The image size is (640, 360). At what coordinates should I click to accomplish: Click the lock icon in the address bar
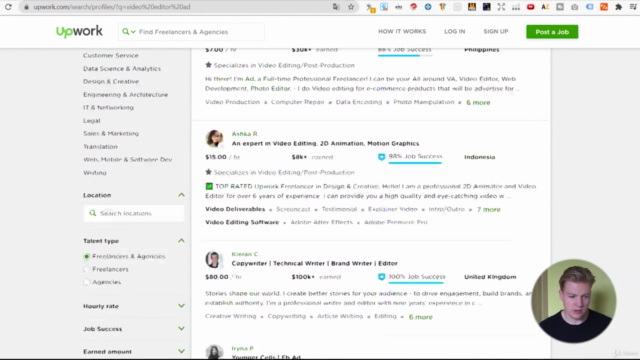[x=27, y=7]
